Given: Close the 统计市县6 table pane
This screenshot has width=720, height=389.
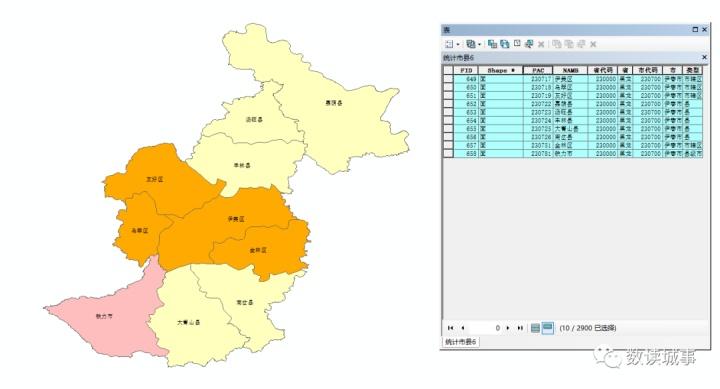Looking at the screenshot, I should 704,57.
